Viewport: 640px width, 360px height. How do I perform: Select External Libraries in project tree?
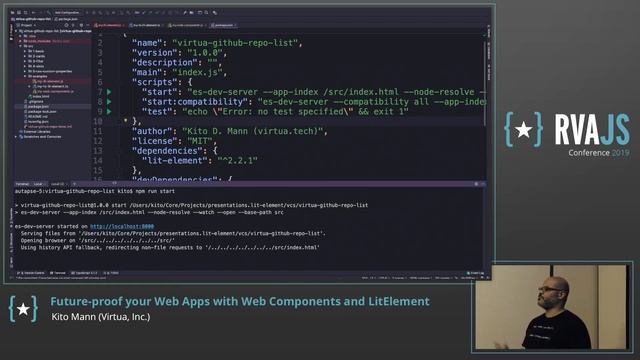coord(35,131)
